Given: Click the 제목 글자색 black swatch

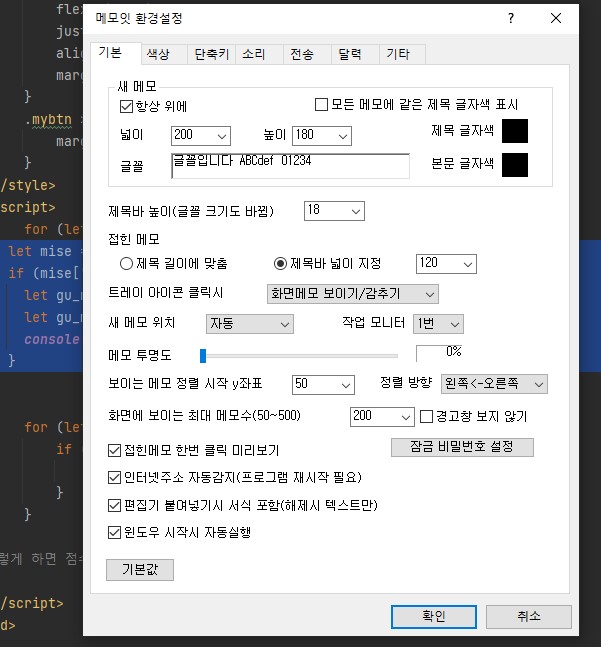Looking at the screenshot, I should click(x=515, y=131).
